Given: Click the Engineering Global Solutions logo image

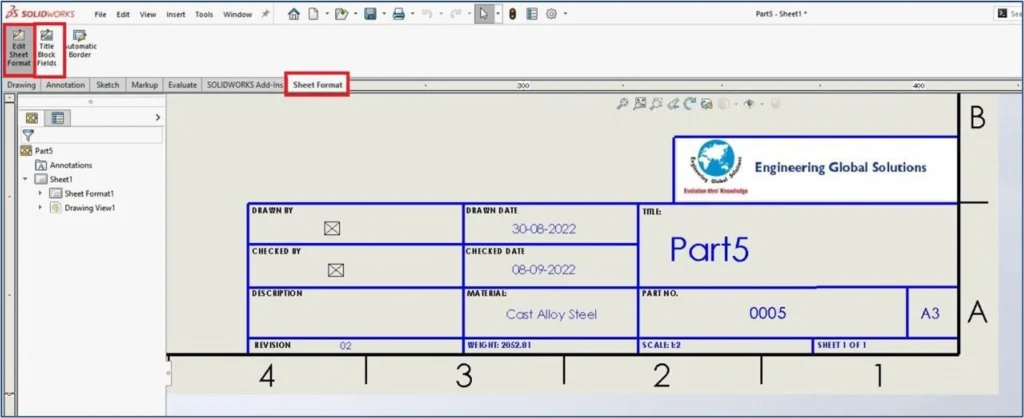Looking at the screenshot, I should 715,167.
